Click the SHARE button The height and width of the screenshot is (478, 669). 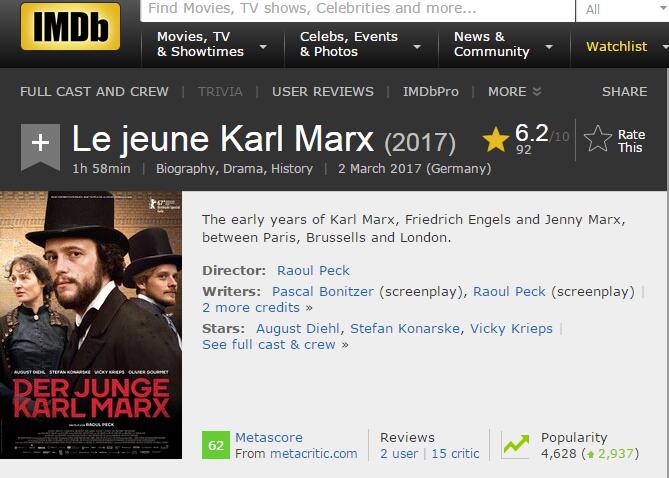pyautogui.click(x=625, y=91)
